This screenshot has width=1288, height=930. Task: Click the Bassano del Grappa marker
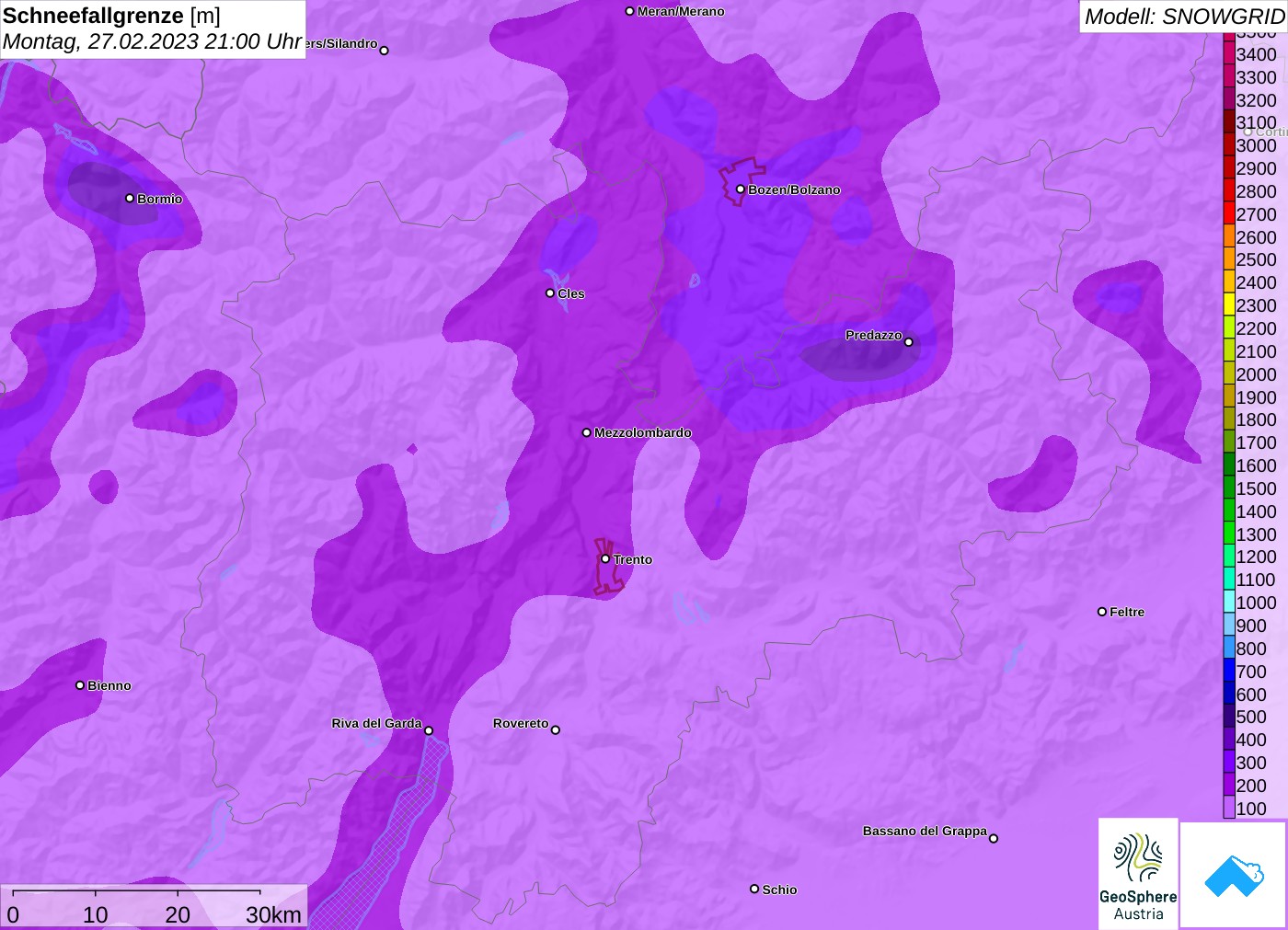point(994,838)
